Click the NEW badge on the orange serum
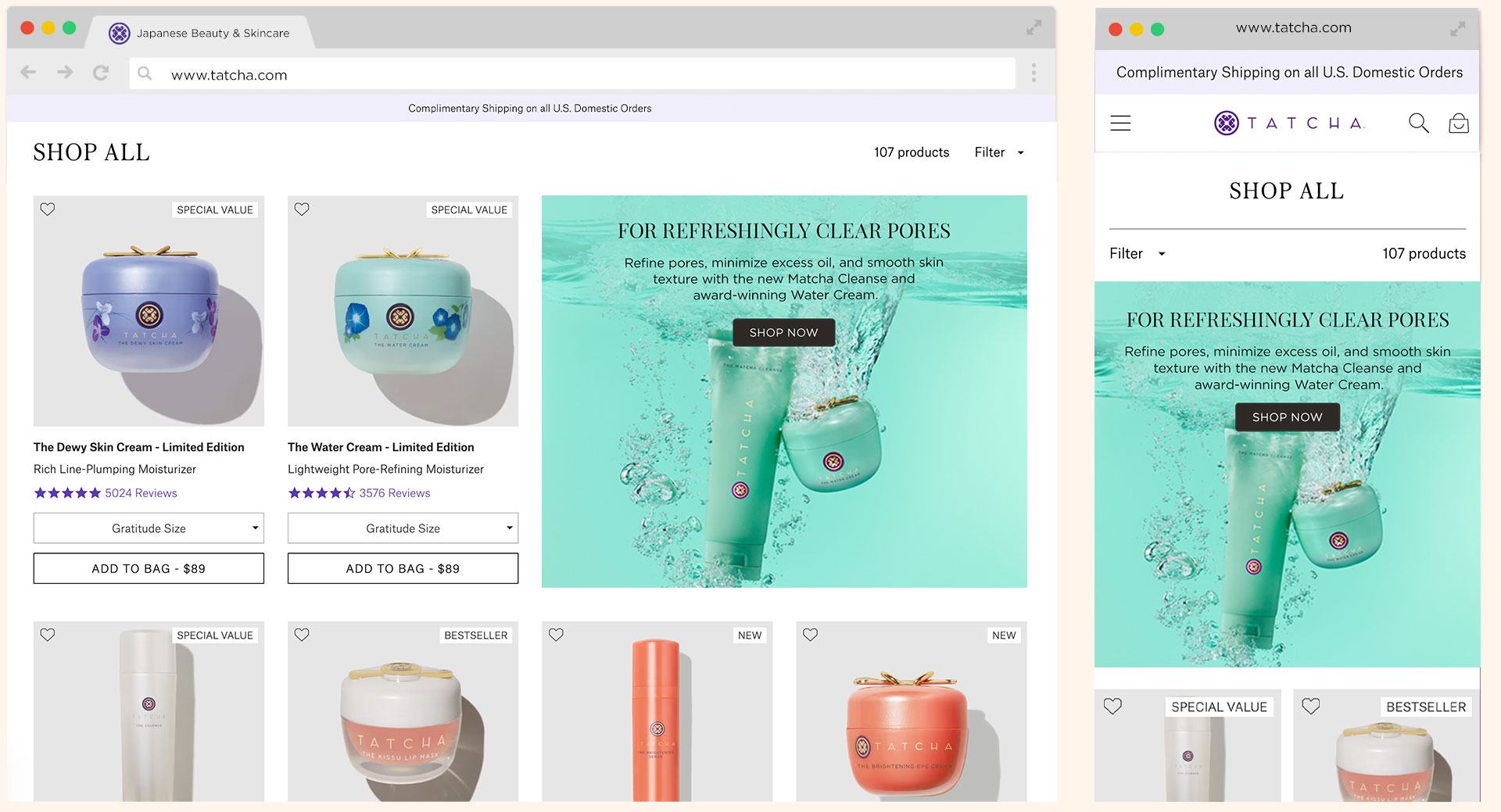Screen dimensions: 1501x812 pos(750,635)
